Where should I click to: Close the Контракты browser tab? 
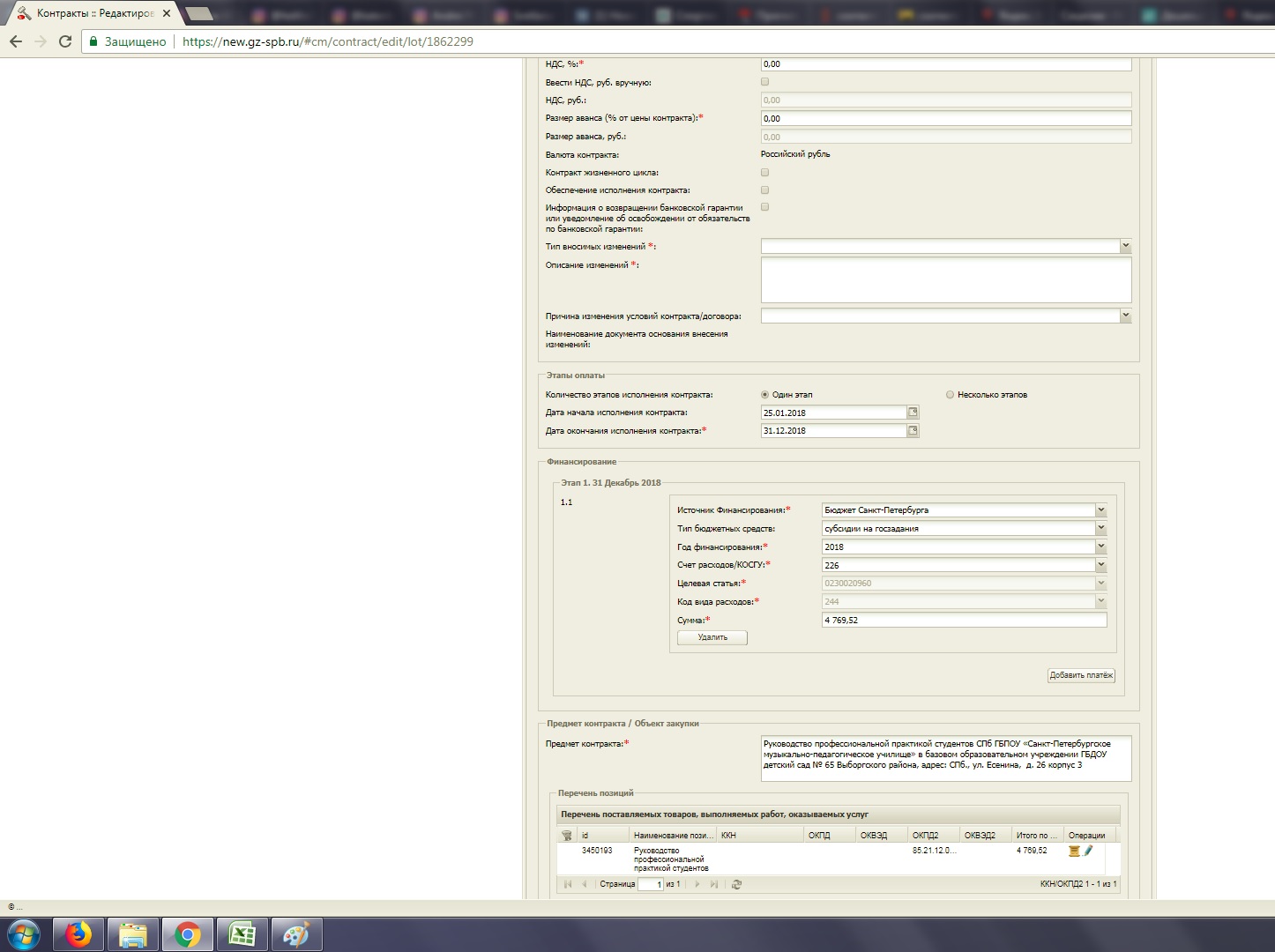[167, 13]
